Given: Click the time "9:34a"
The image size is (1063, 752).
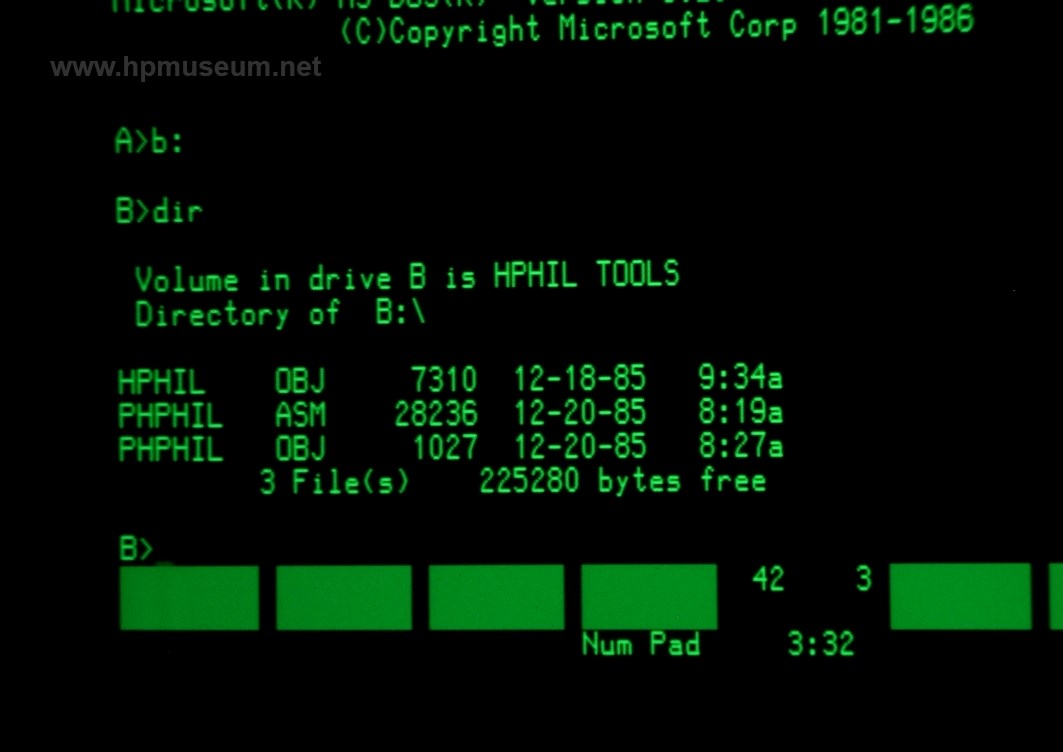Looking at the screenshot, I should click(740, 377).
